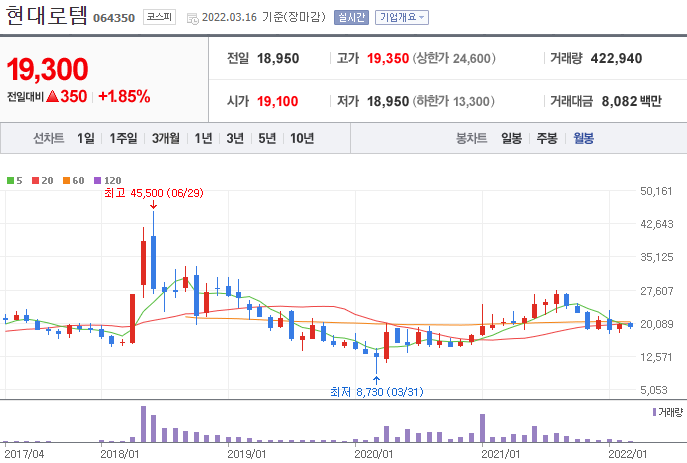Click the 현대로템 stock name heading
Image resolution: width=687 pixels, height=463 pixels.
tap(47, 16)
